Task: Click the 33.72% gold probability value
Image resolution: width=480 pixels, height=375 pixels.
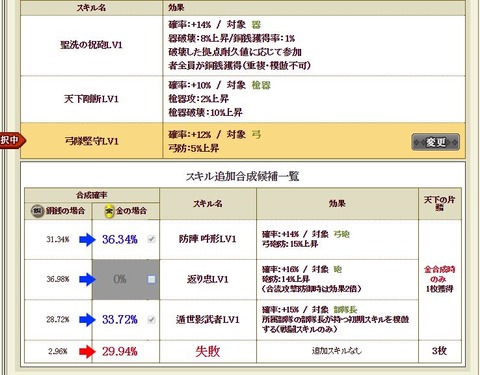Action: coord(120,320)
